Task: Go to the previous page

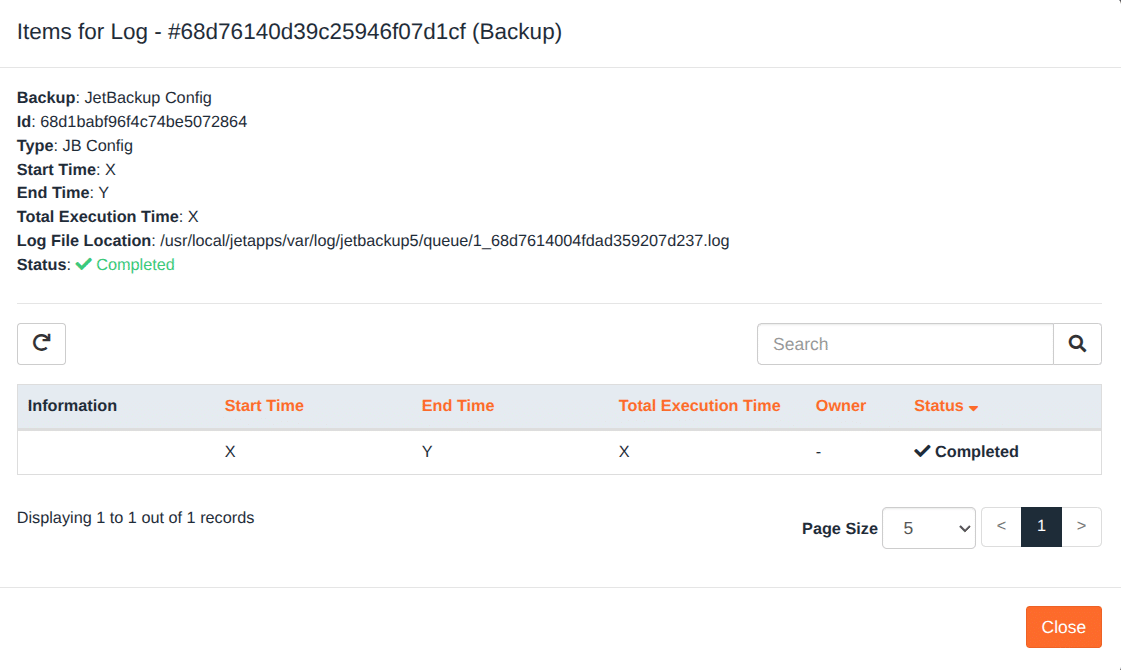Action: [1001, 527]
